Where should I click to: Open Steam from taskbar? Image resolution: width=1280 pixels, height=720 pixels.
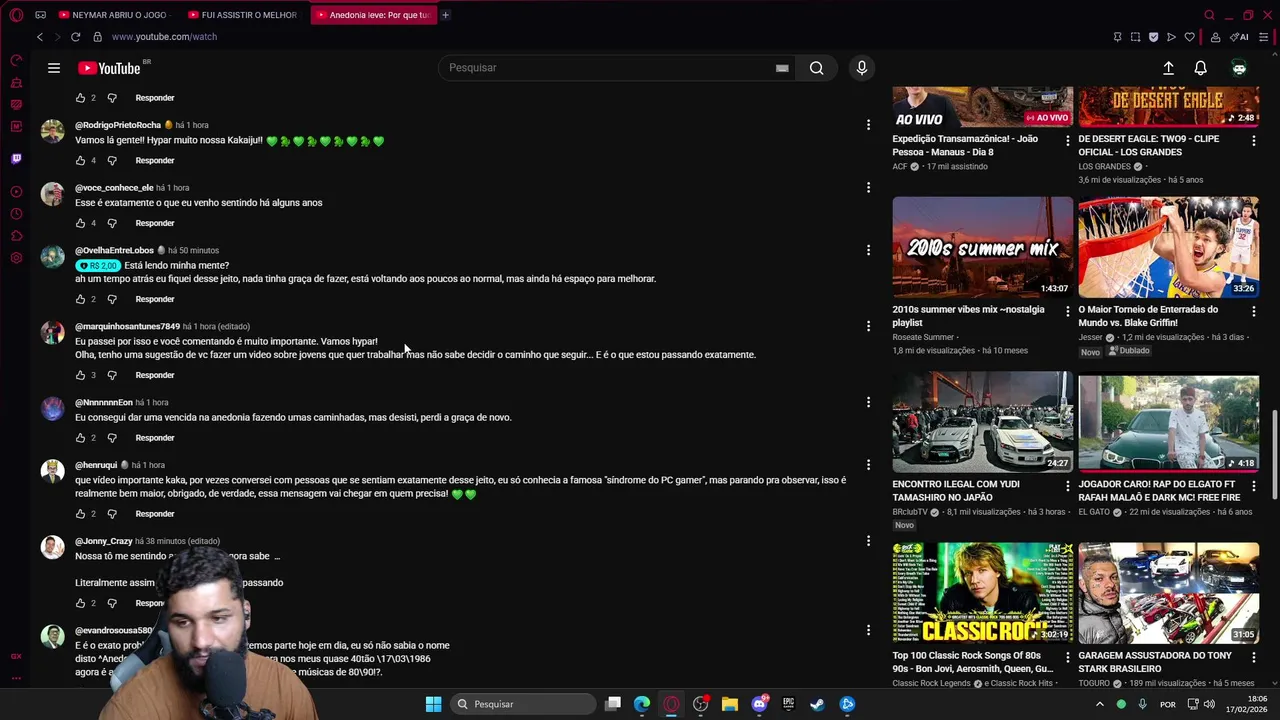click(x=817, y=704)
